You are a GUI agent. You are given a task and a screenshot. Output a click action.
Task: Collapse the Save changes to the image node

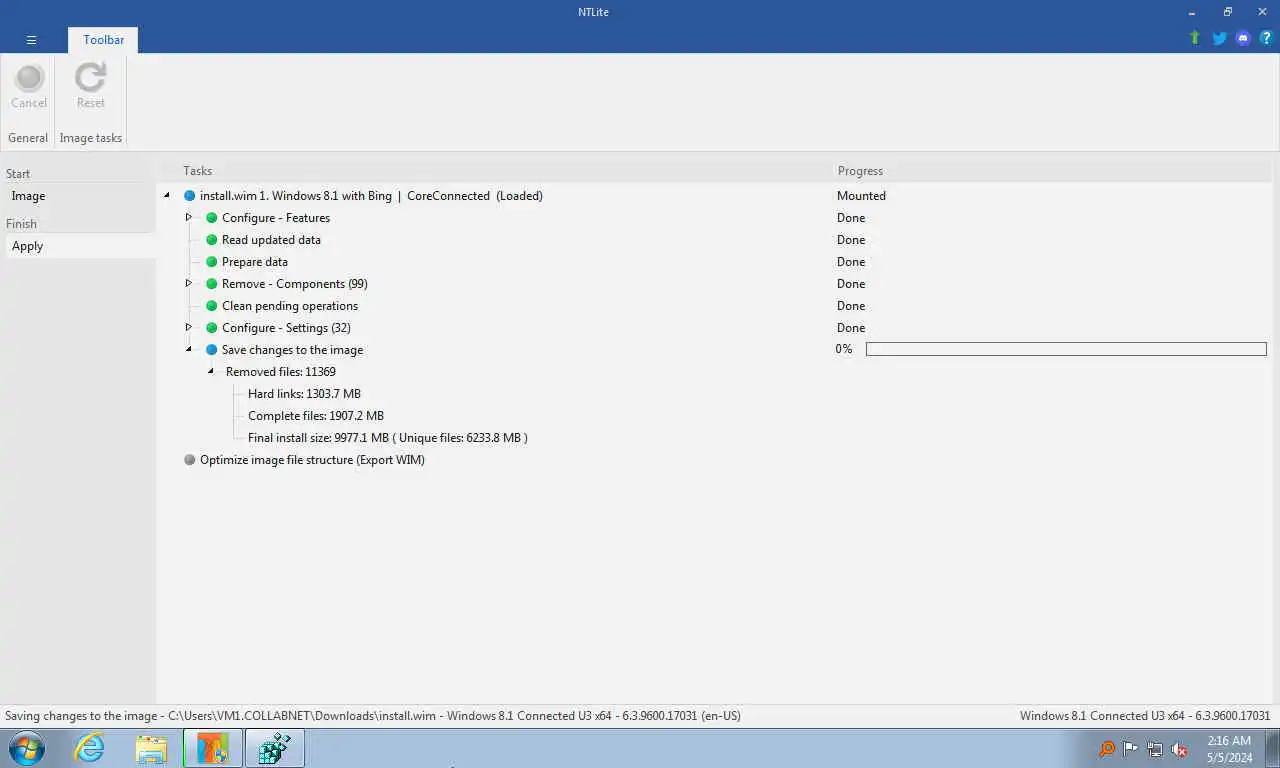pos(189,350)
